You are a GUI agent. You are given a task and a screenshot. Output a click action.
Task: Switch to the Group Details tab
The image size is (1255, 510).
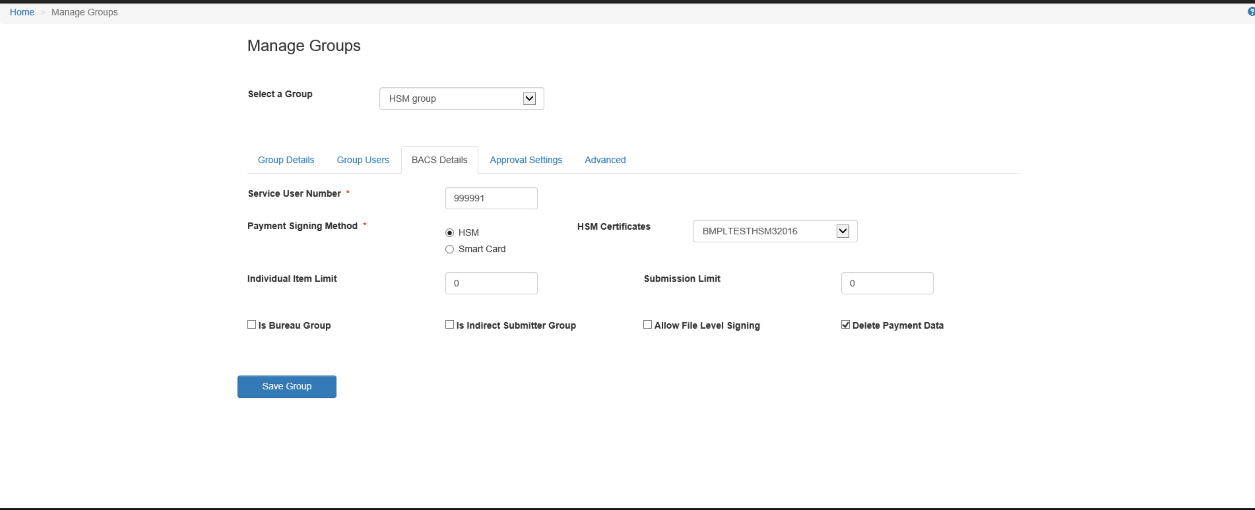click(x=286, y=160)
